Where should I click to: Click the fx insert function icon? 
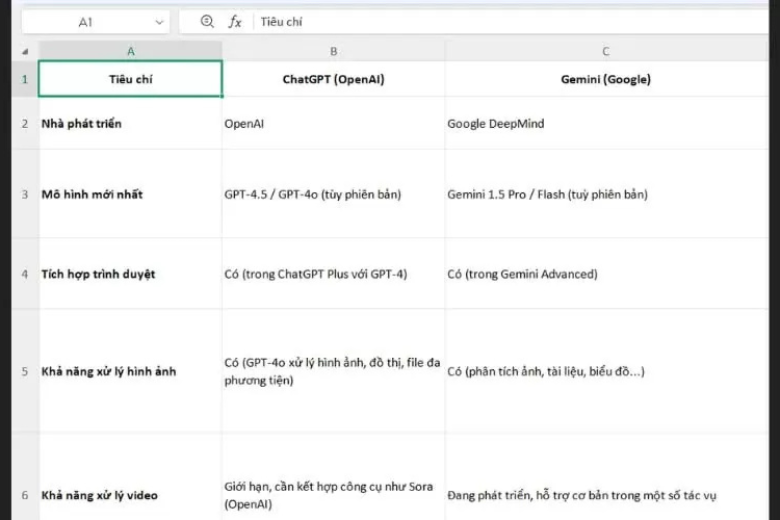point(234,21)
